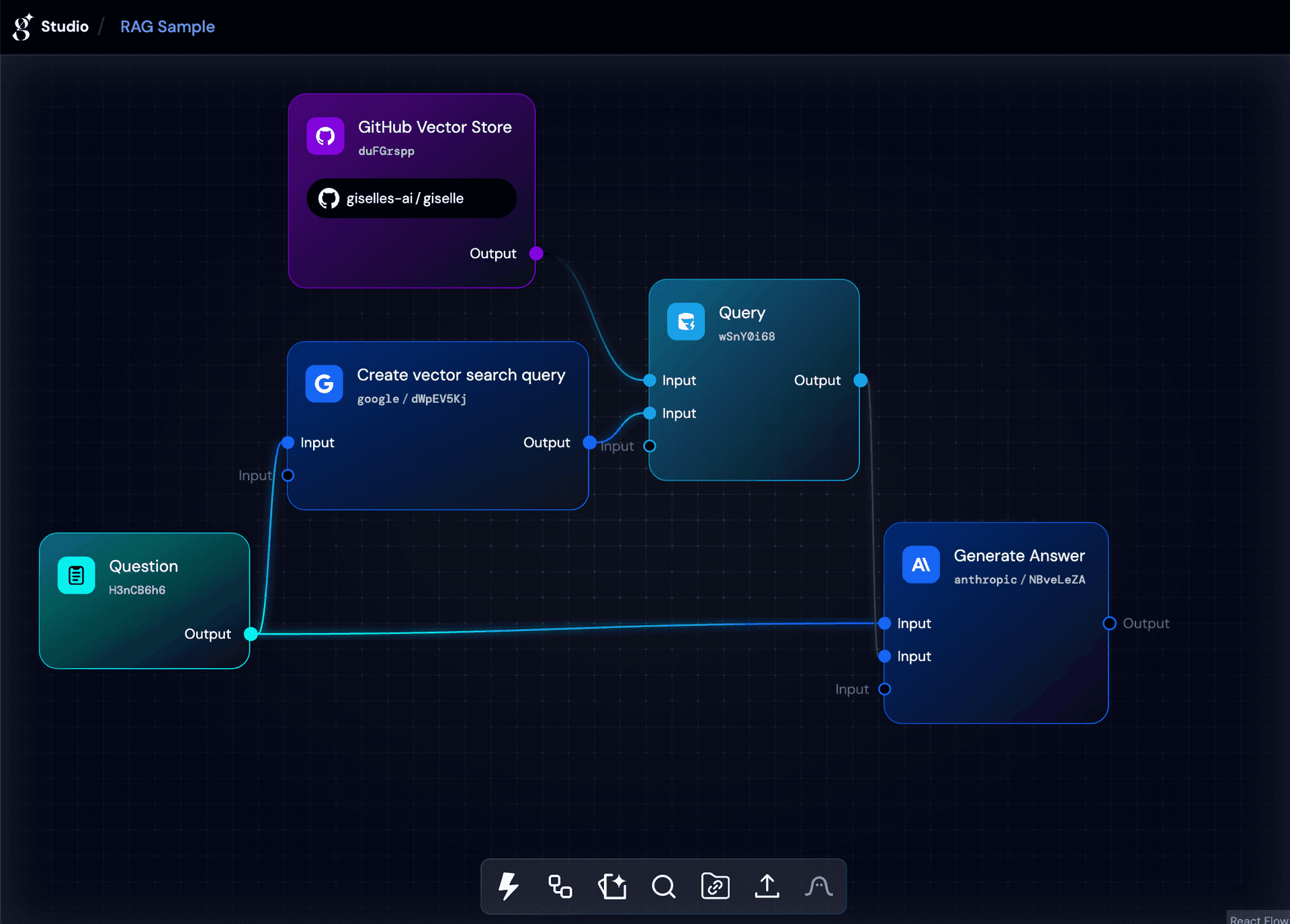Click the Studio breadcrumb in the header
Viewport: 1290px width, 924px height.
64,27
